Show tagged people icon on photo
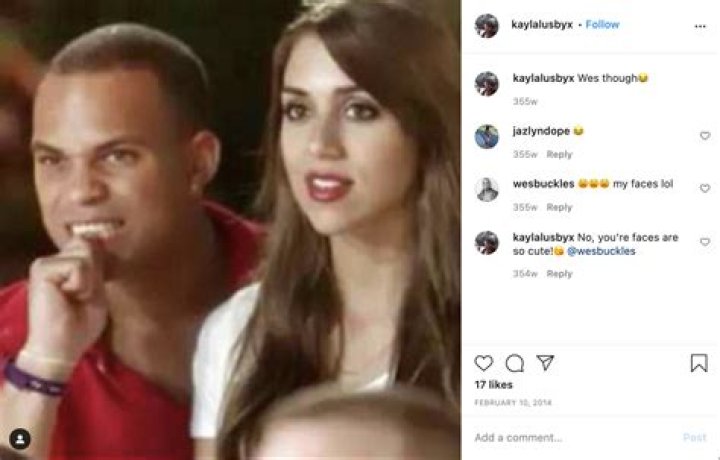720x460 pixels. click(20, 439)
